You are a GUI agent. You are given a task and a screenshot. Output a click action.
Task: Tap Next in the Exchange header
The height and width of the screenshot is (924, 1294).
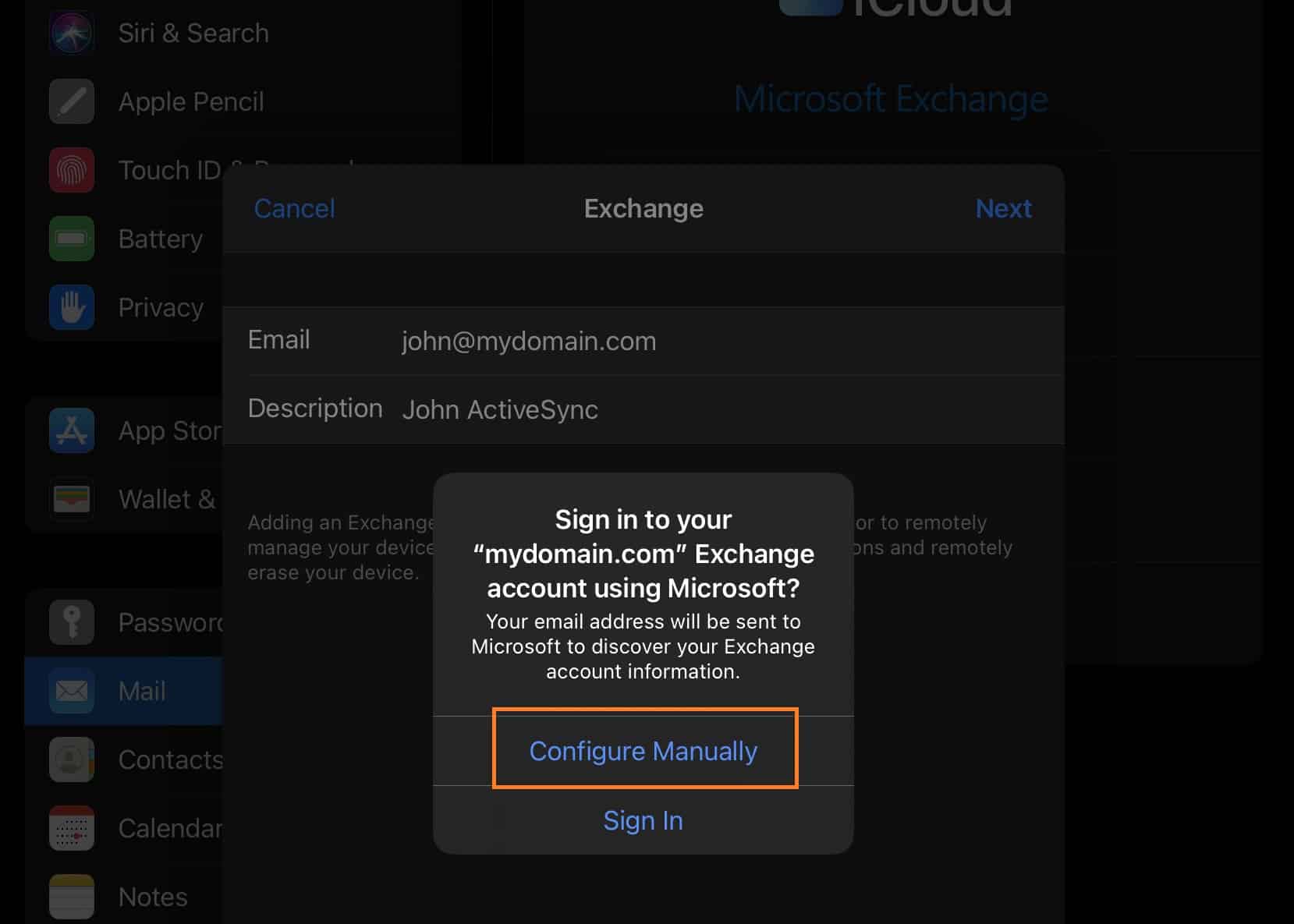(1003, 208)
